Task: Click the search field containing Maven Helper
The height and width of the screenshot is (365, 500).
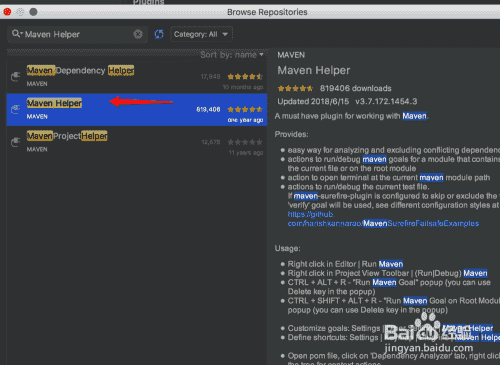Action: 77,34
